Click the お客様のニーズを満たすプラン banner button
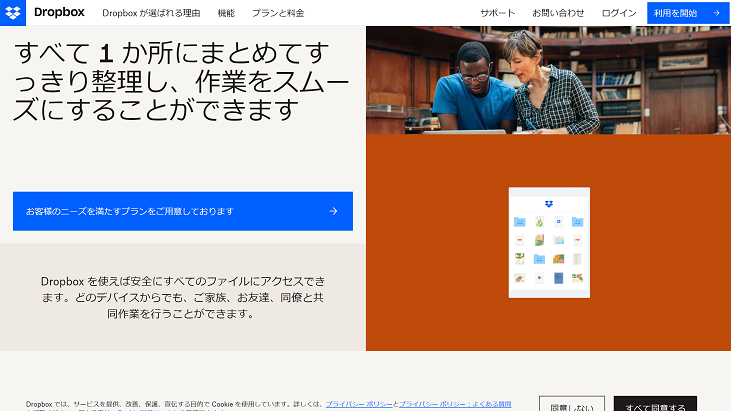Screen dimensions: 731x411 coord(183,211)
